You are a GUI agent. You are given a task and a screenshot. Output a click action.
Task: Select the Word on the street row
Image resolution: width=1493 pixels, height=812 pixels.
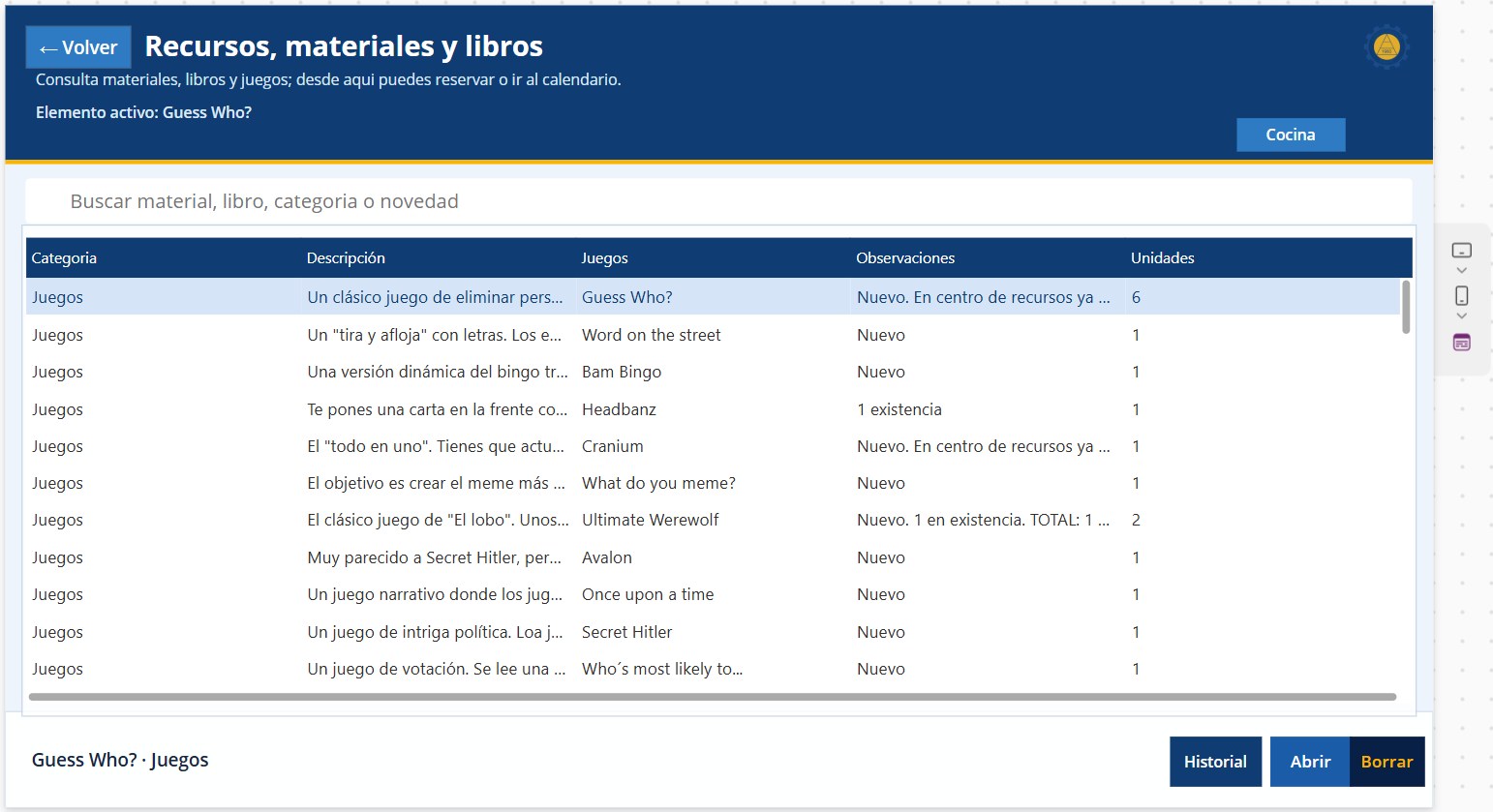pos(713,335)
